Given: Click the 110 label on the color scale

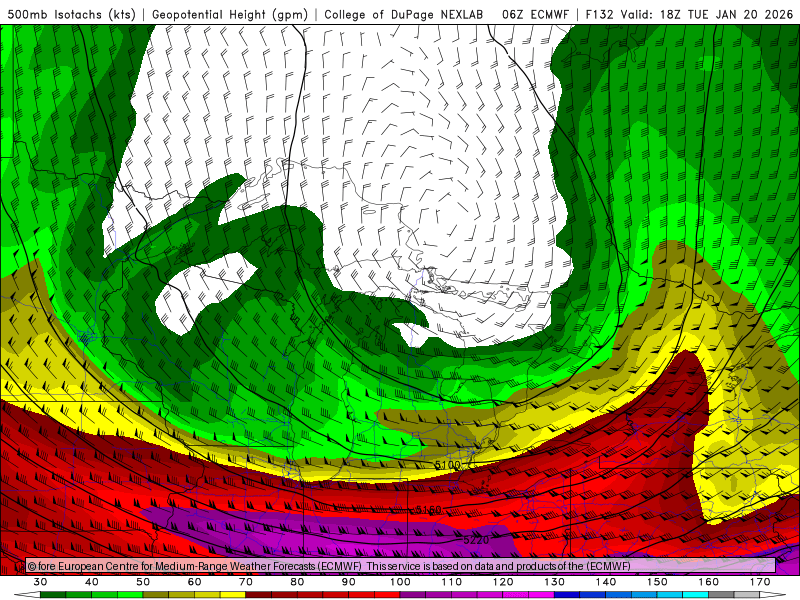Looking at the screenshot, I should [x=452, y=582].
